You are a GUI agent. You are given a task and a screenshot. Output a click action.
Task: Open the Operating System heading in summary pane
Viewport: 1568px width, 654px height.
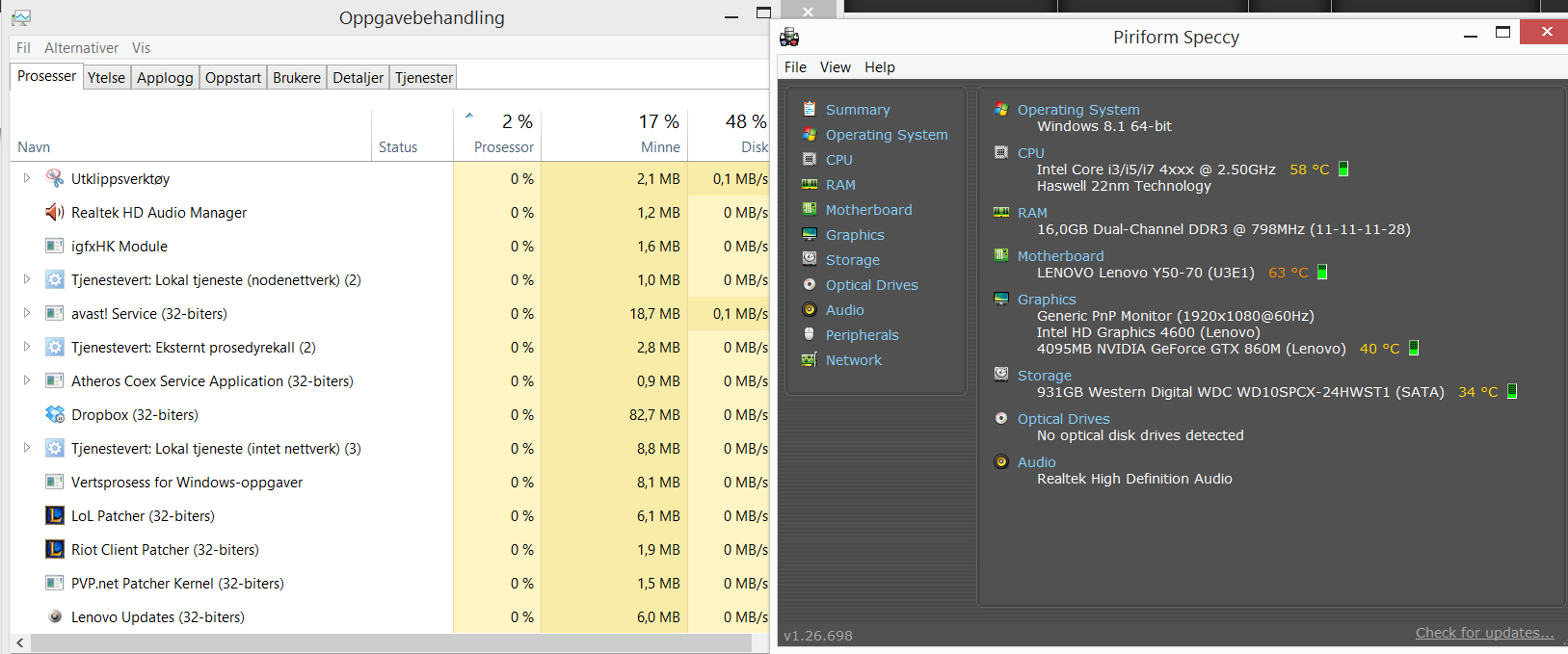(x=1078, y=110)
